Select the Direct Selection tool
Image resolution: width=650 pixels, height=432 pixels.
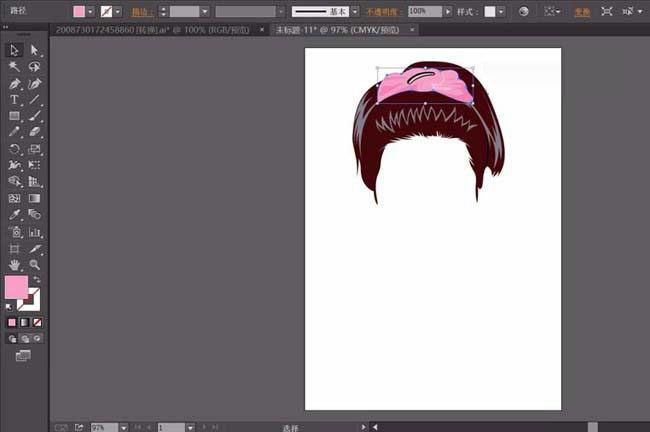click(34, 50)
